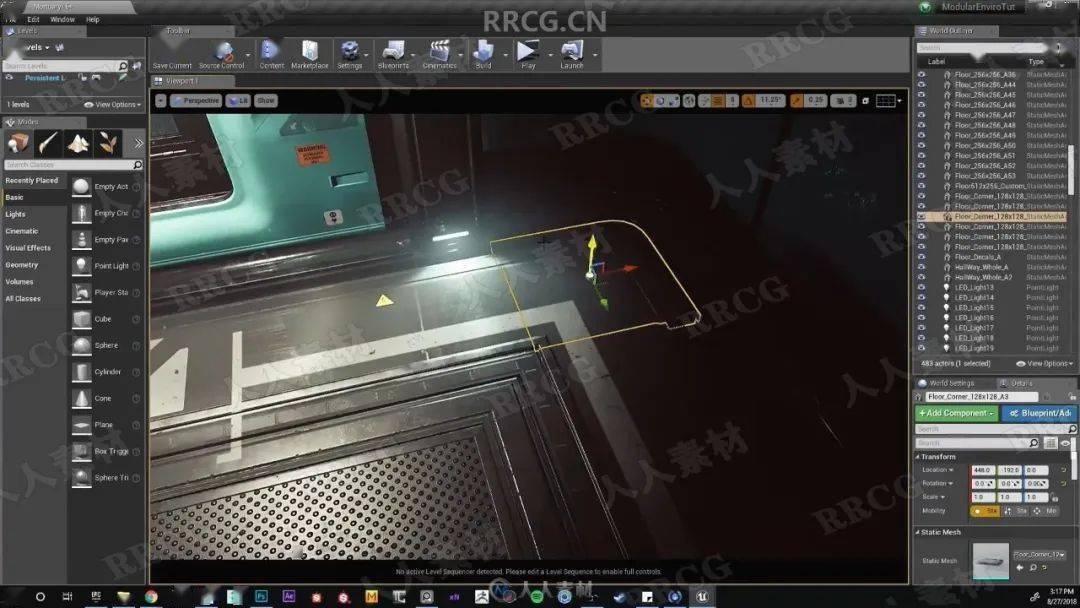Open the Window menu
Image resolution: width=1080 pixels, height=608 pixels.
pyautogui.click(x=62, y=19)
